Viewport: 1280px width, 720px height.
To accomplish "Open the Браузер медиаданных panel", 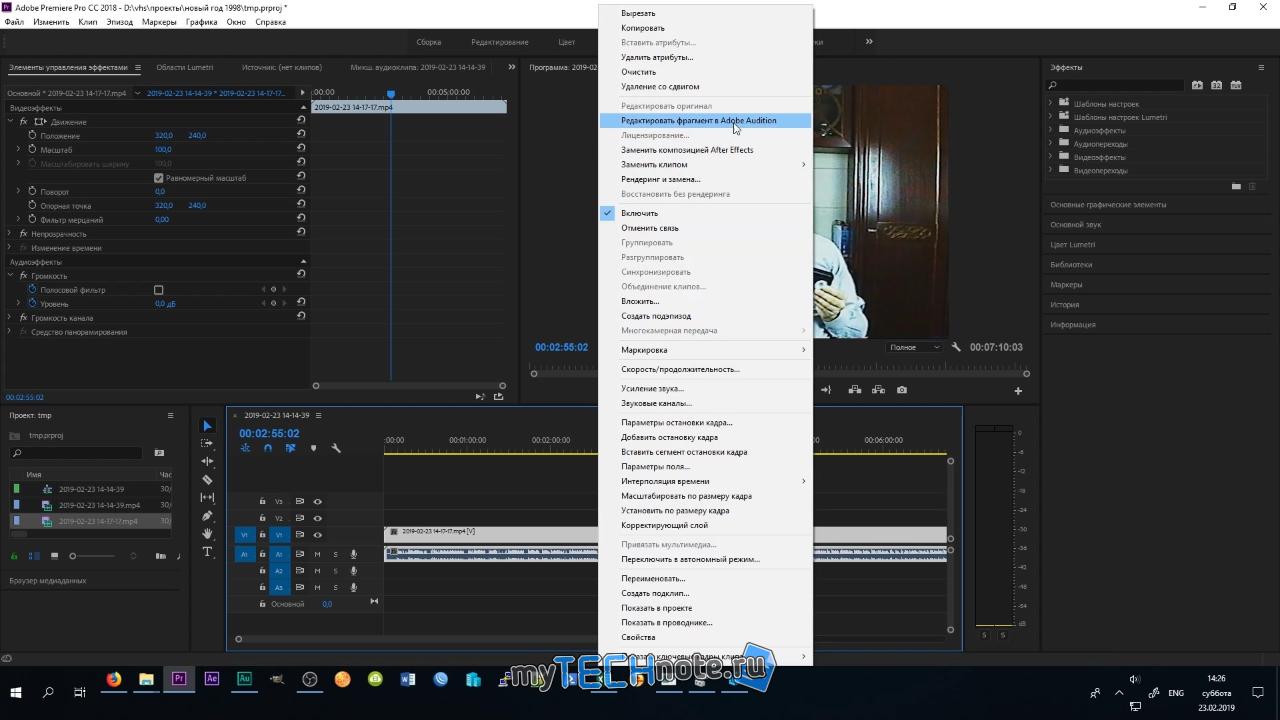I will 48,580.
